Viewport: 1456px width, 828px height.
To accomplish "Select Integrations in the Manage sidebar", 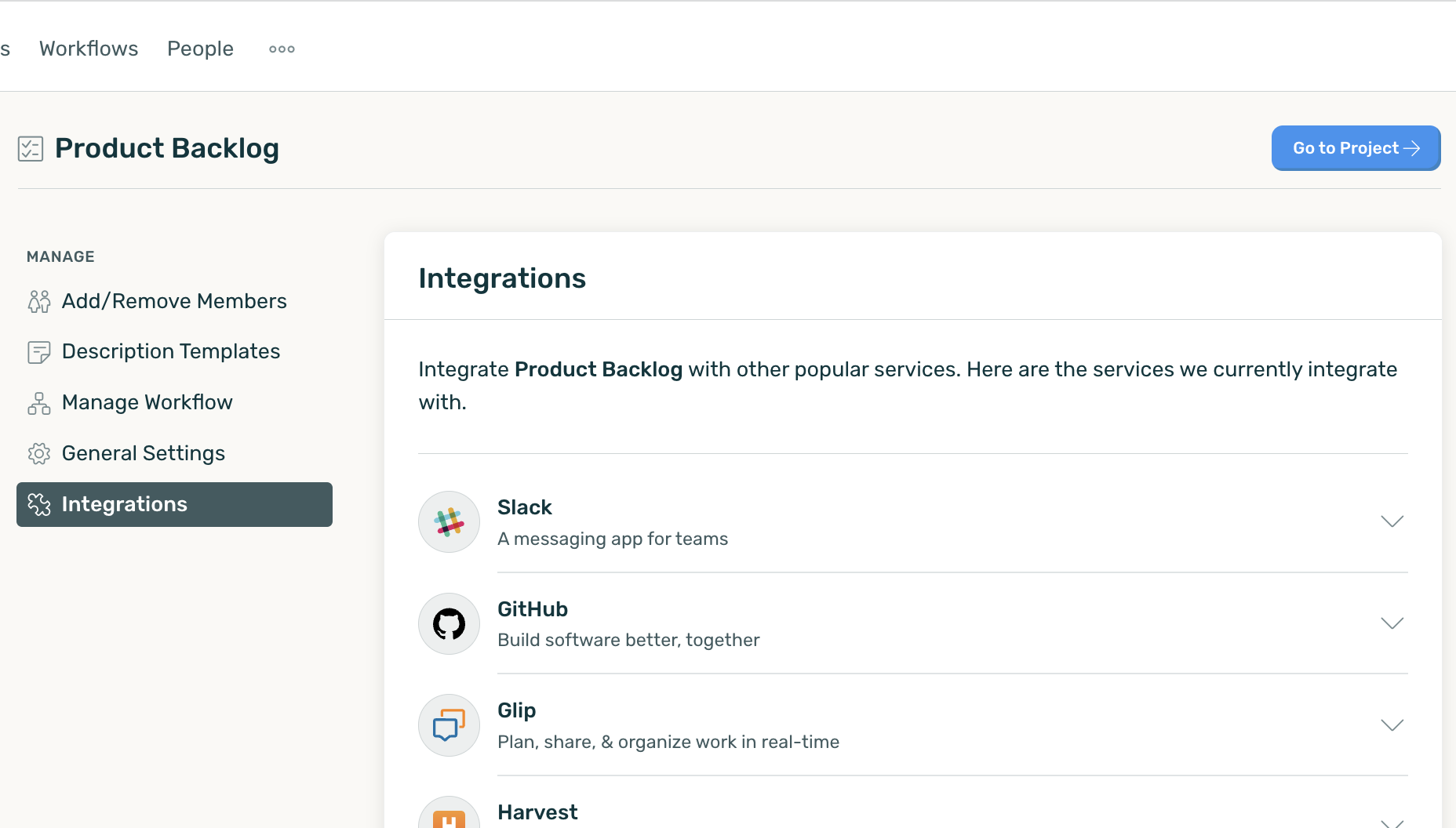I will point(174,504).
